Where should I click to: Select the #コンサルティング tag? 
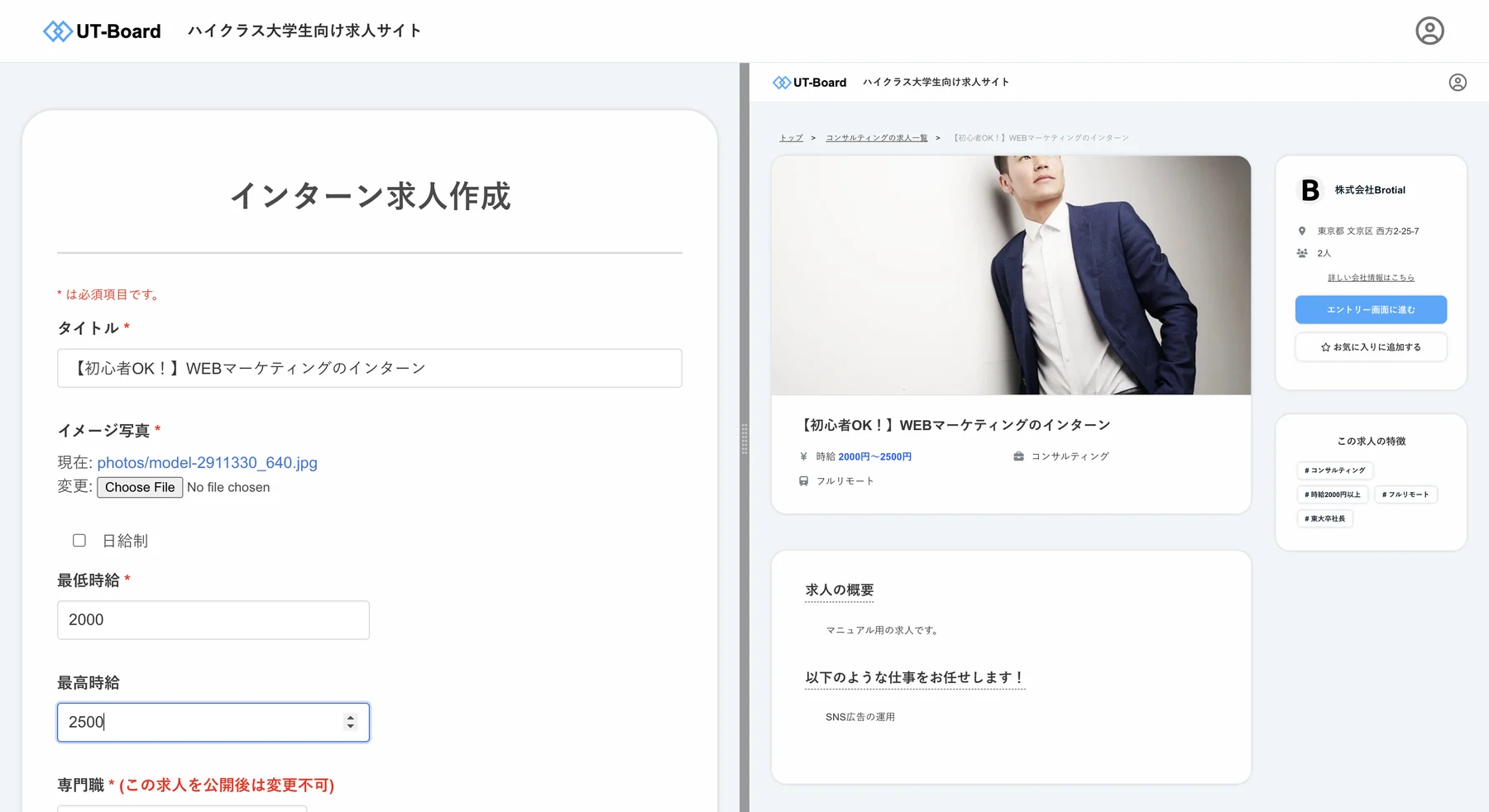[x=1335, y=470]
